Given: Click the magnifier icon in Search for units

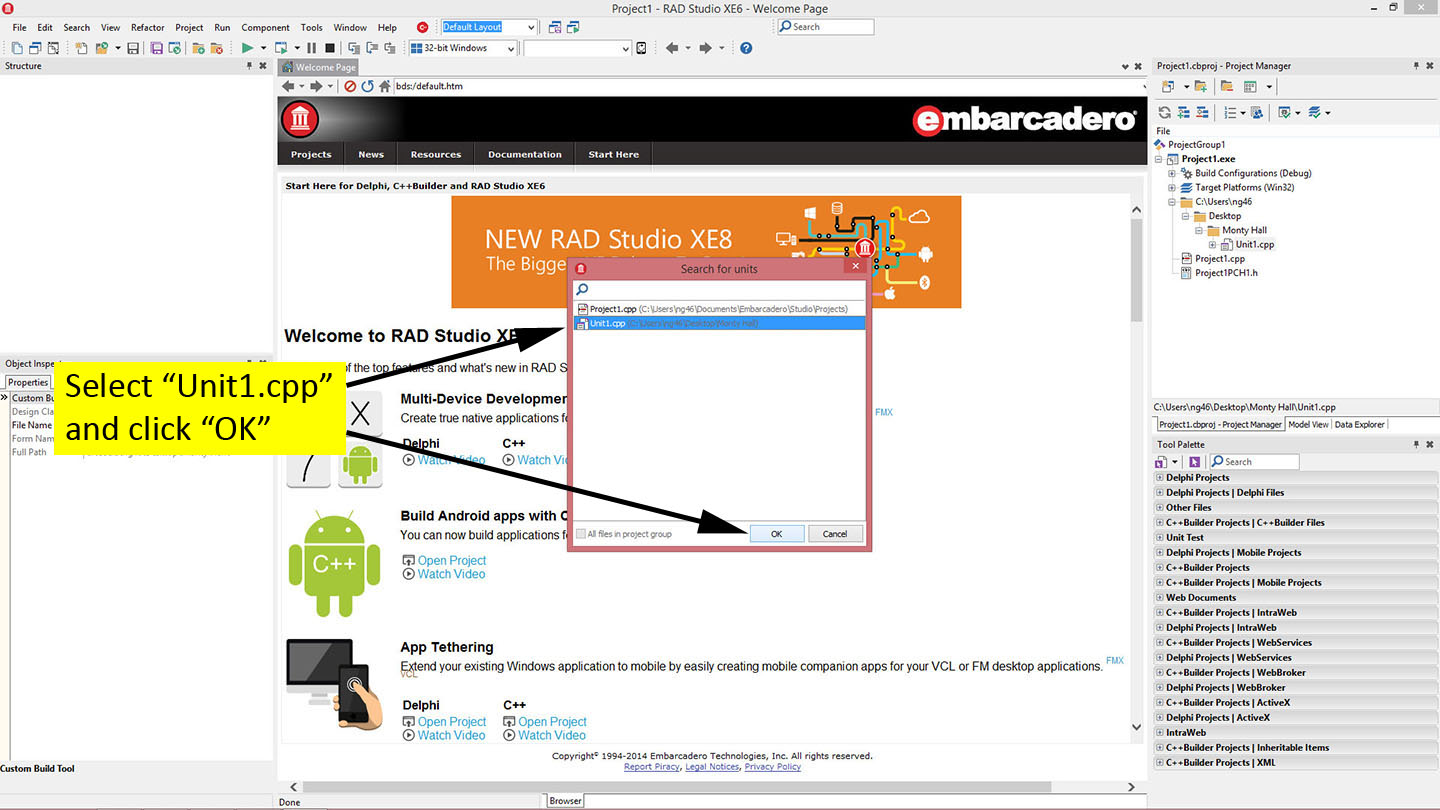Looking at the screenshot, I should tap(582, 289).
